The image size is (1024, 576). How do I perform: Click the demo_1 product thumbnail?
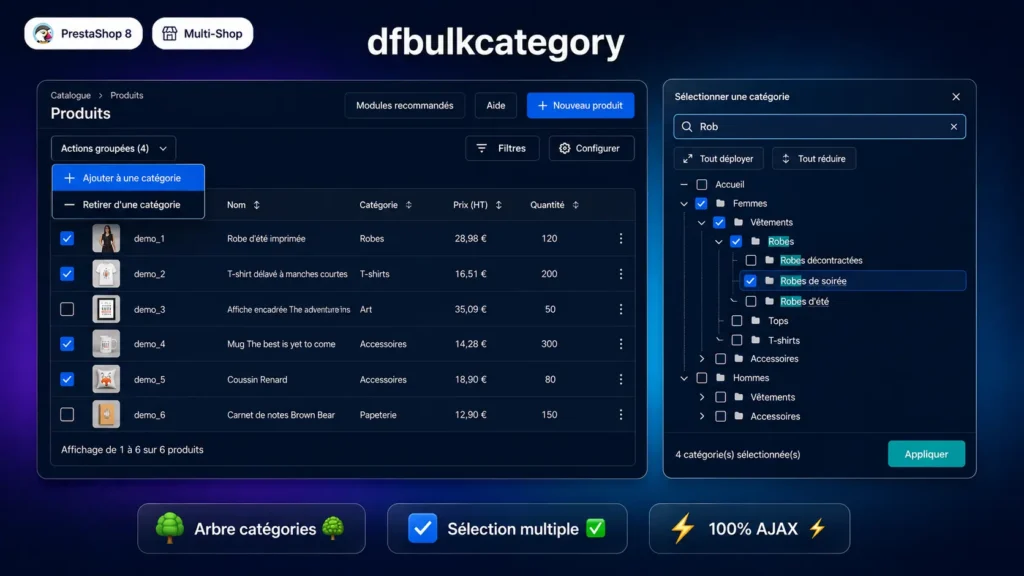pyautogui.click(x=106, y=238)
